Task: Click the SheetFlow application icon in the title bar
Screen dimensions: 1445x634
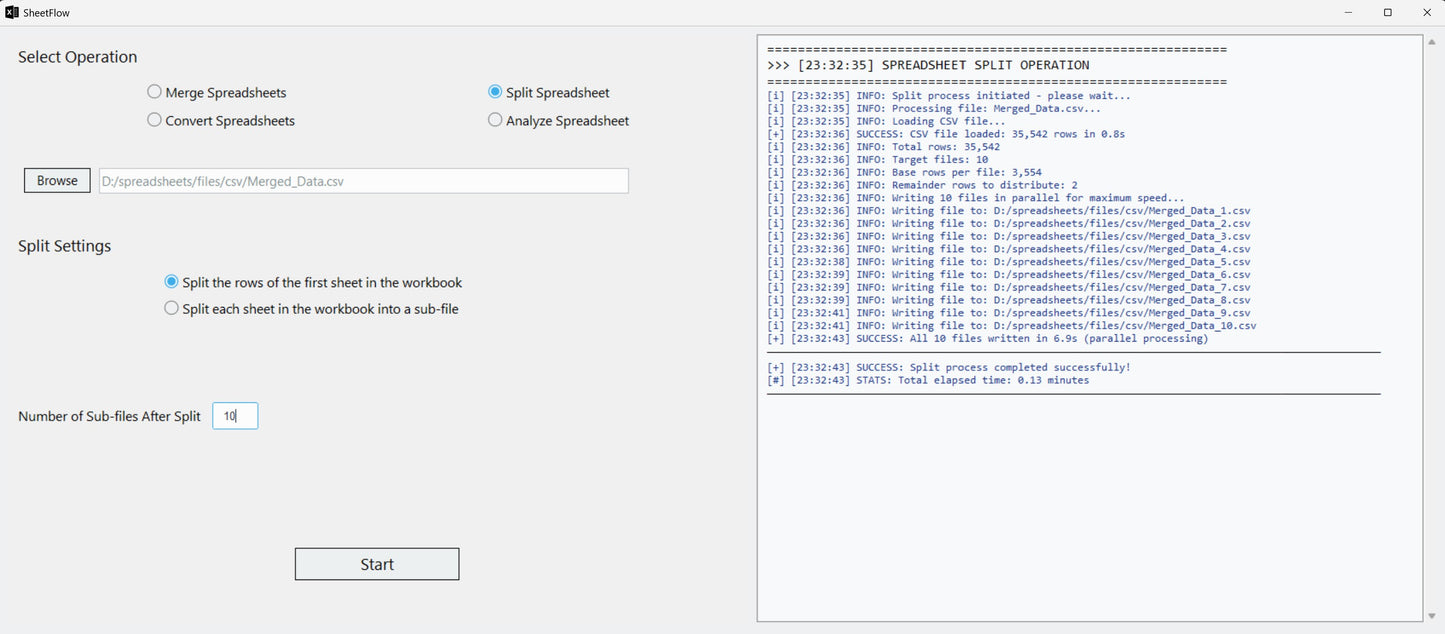Action: point(11,12)
